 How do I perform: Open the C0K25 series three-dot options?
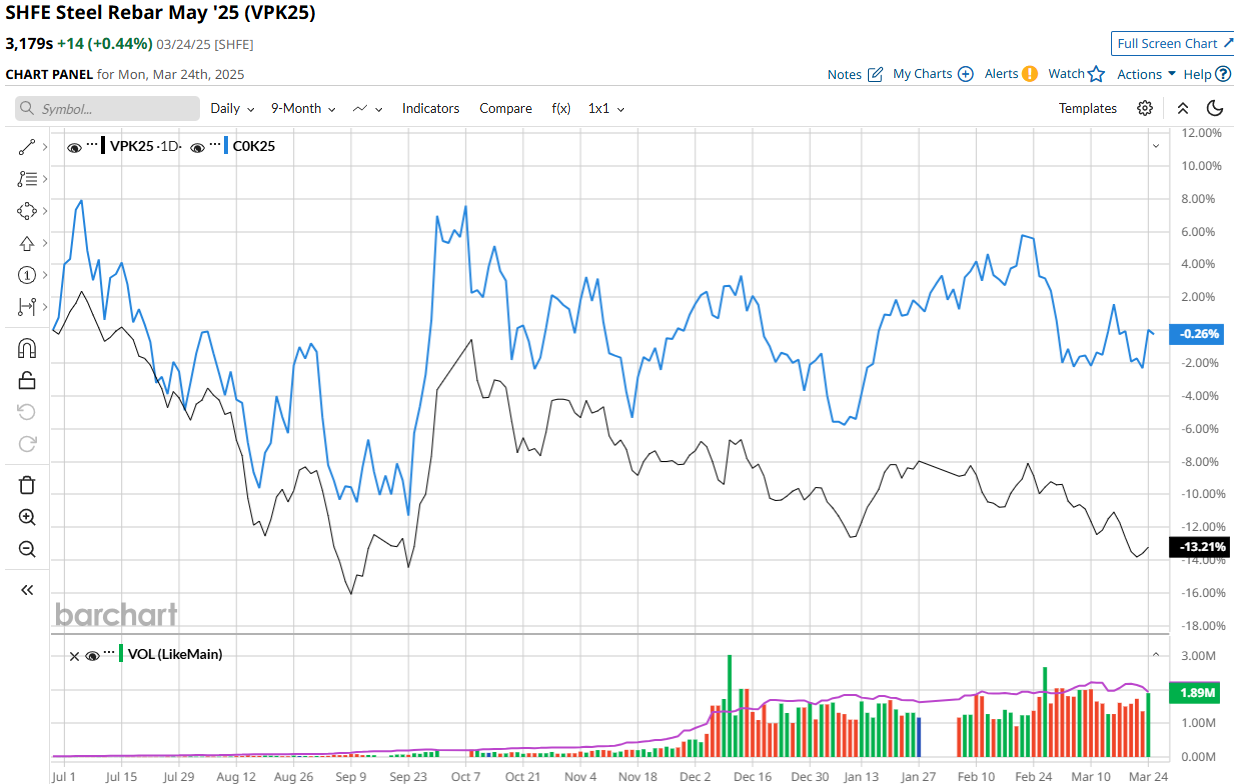(216, 145)
